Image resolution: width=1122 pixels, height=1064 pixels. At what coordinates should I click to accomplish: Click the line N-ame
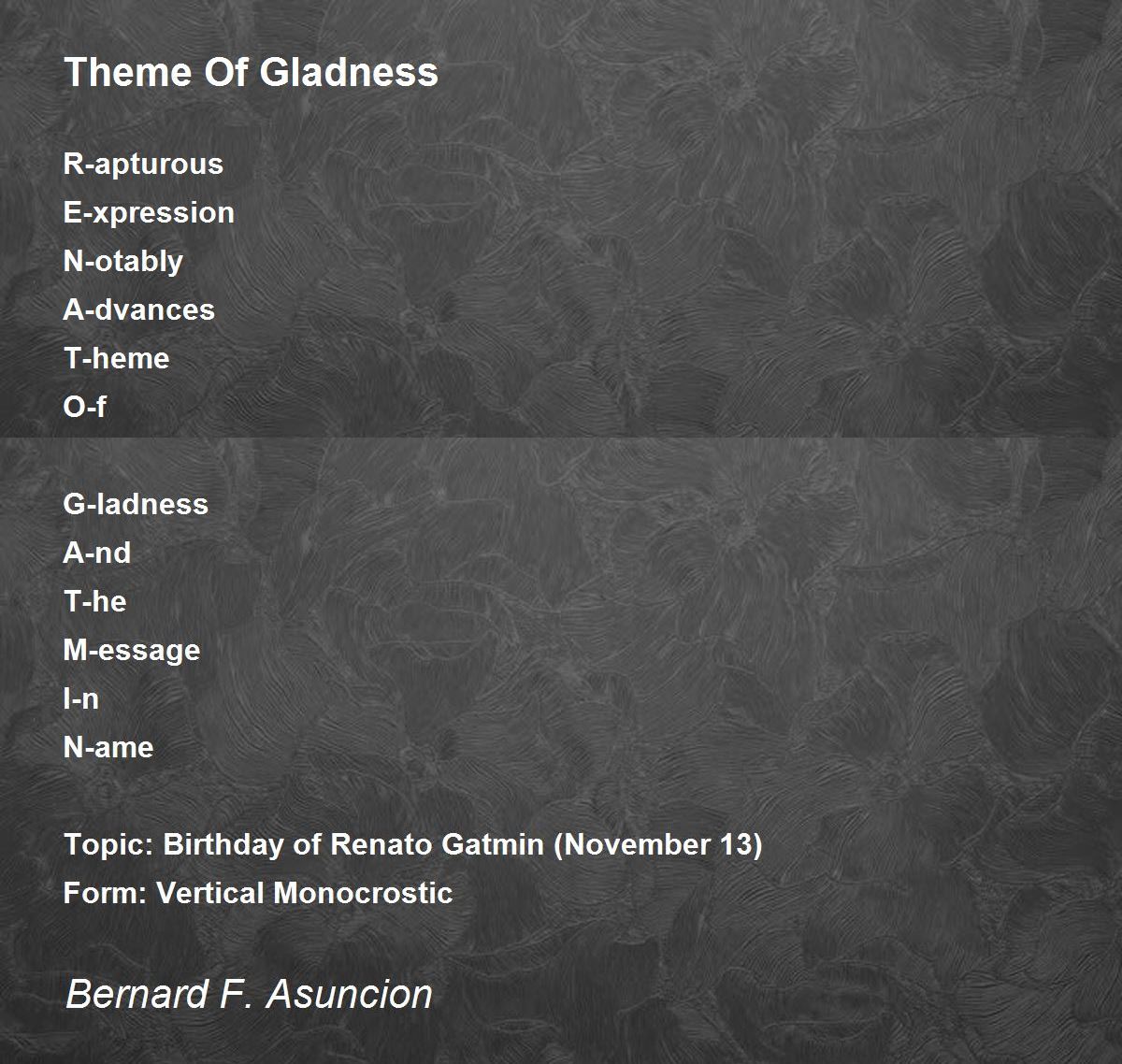coord(108,747)
